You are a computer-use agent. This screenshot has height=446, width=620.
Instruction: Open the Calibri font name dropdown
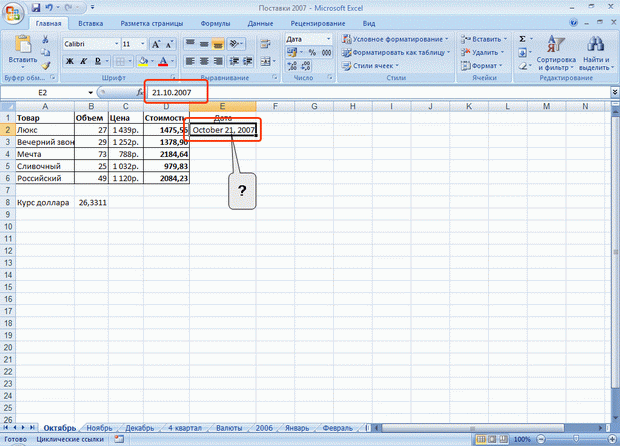click(116, 44)
